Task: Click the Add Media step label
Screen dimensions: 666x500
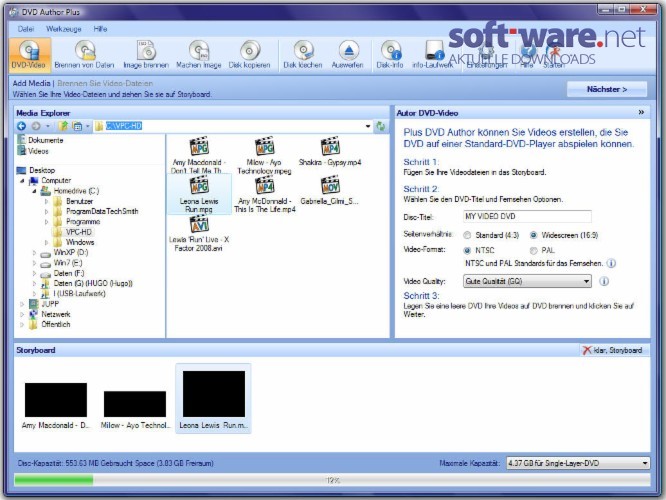Action: 31,83
